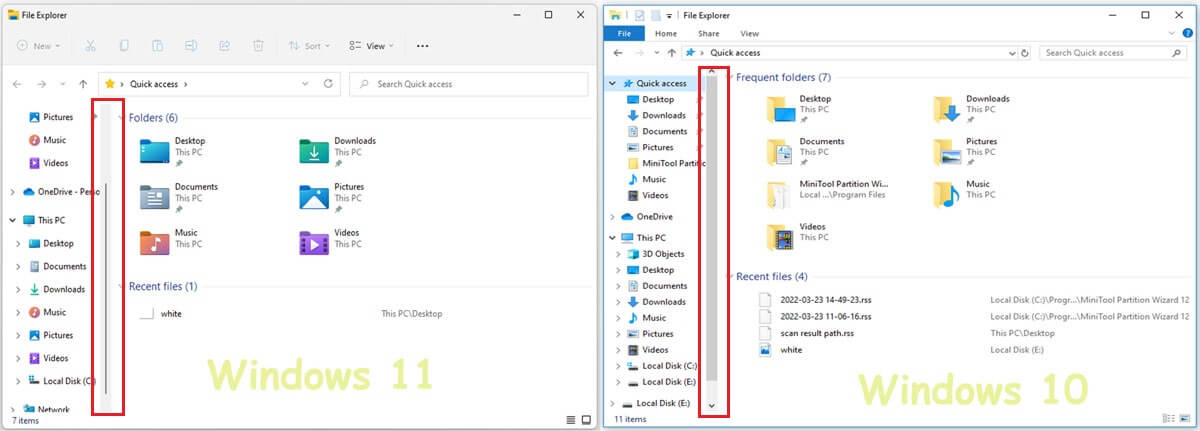Image resolution: width=1200 pixels, height=431 pixels.
Task: Open the Videos folder in Windows 11 Folders section
Action: coord(330,242)
